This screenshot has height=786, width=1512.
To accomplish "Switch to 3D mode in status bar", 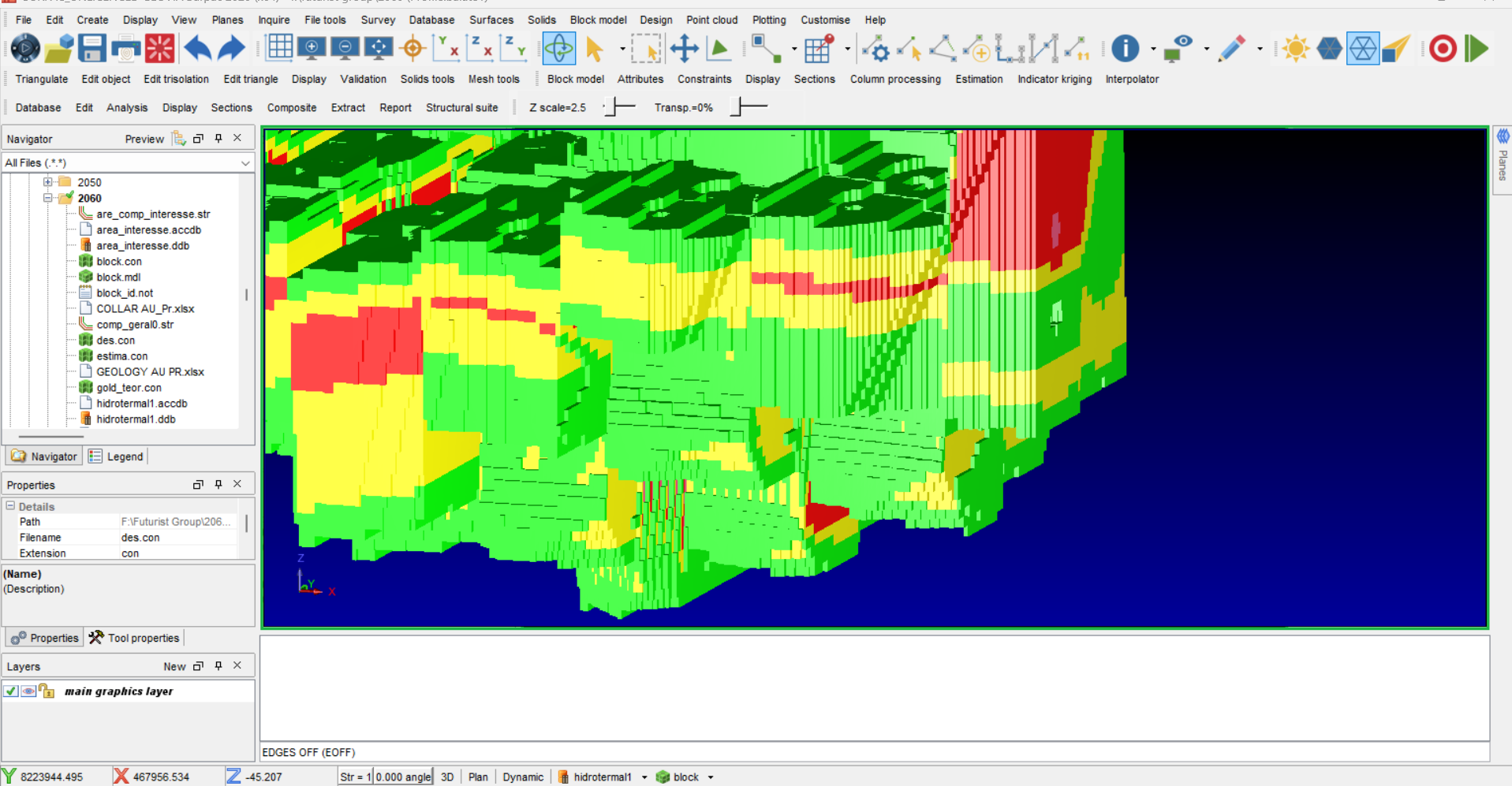I will tap(447, 777).
